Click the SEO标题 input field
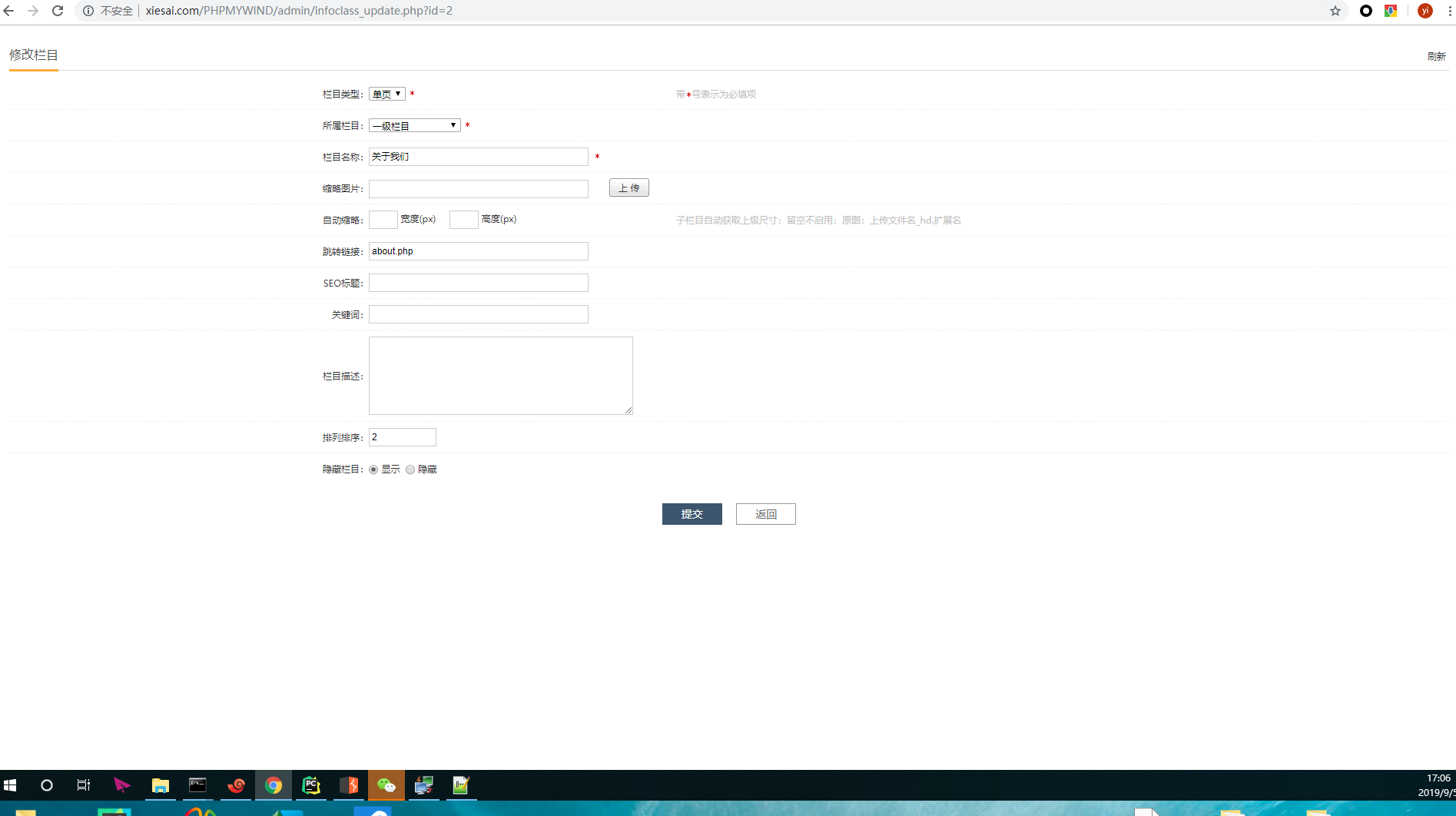 click(x=479, y=283)
